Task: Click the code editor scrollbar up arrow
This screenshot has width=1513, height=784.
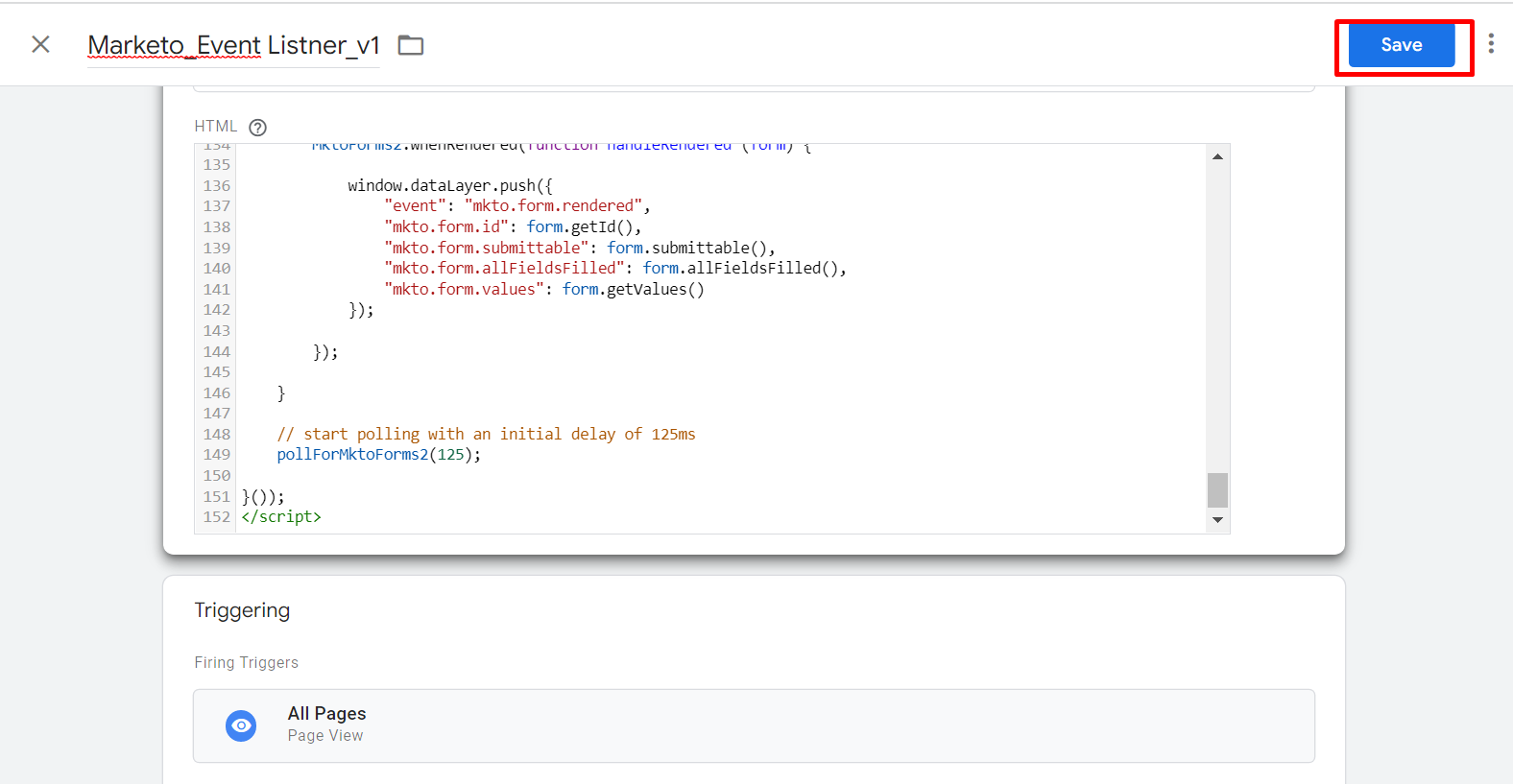Action: point(1217,156)
